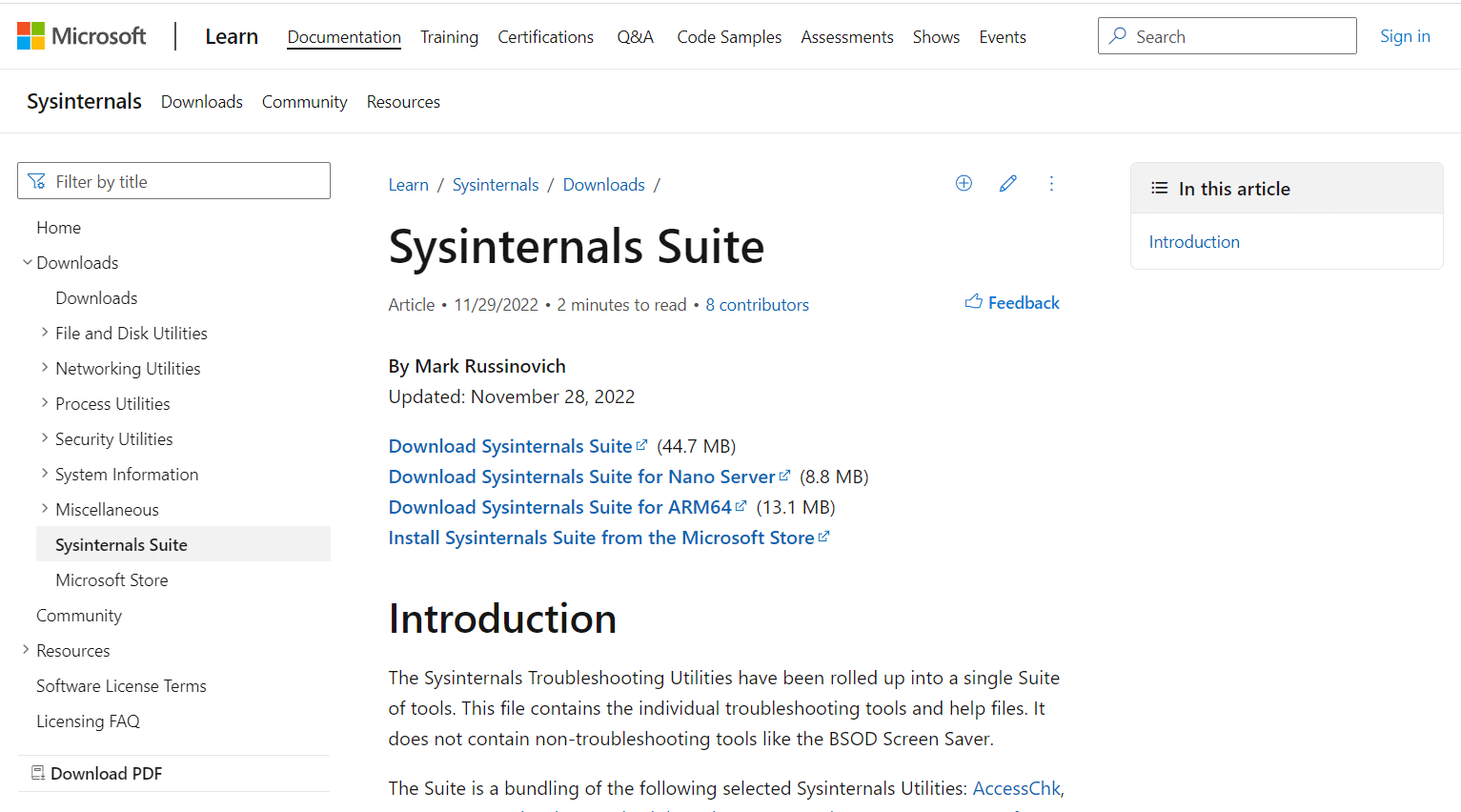This screenshot has height=812, width=1461.
Task: Click the Learn breadcrumb link
Action: pos(408,184)
